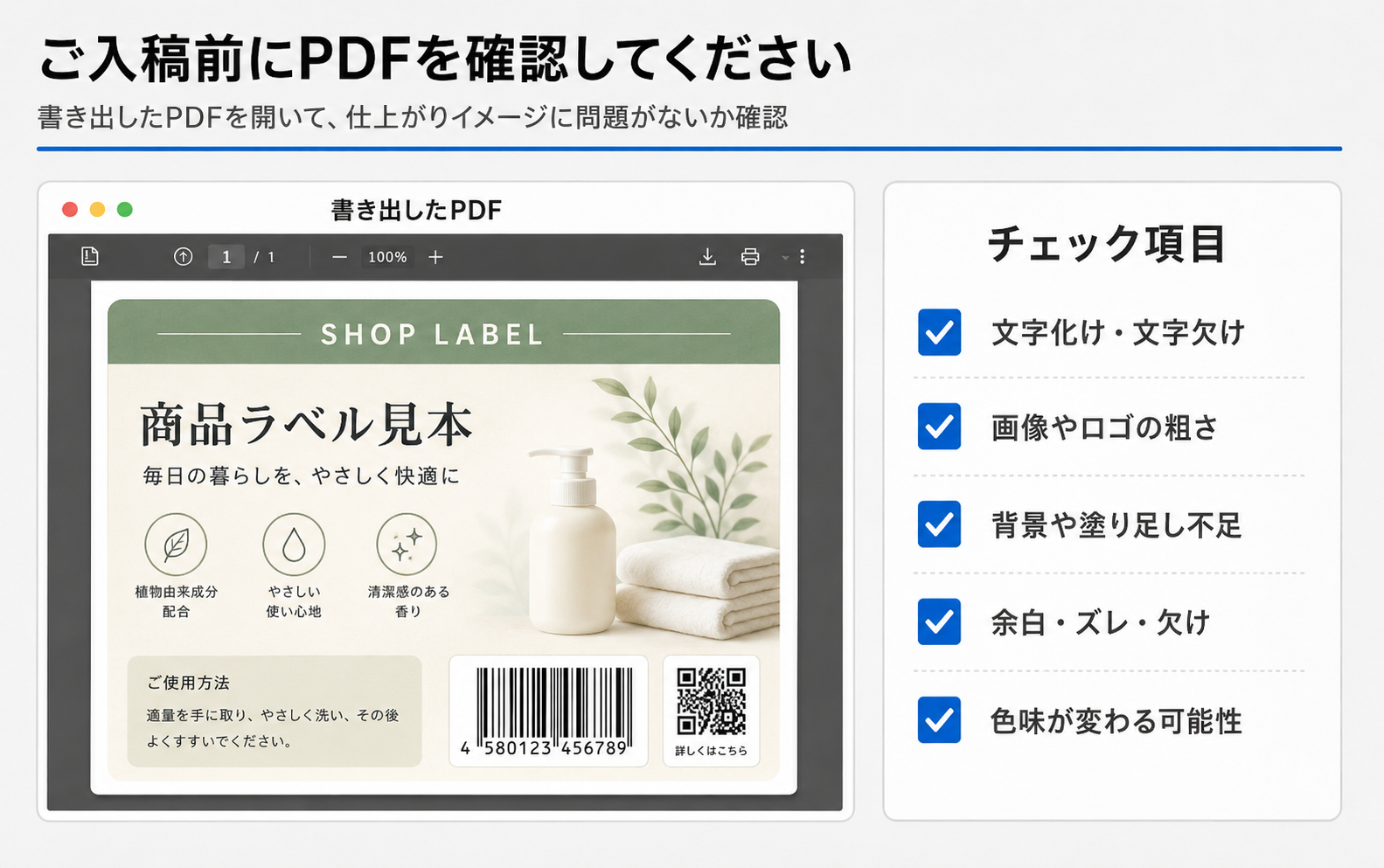
Task: Click the QR code labeled 詳しくはこちら
Action: [712, 702]
